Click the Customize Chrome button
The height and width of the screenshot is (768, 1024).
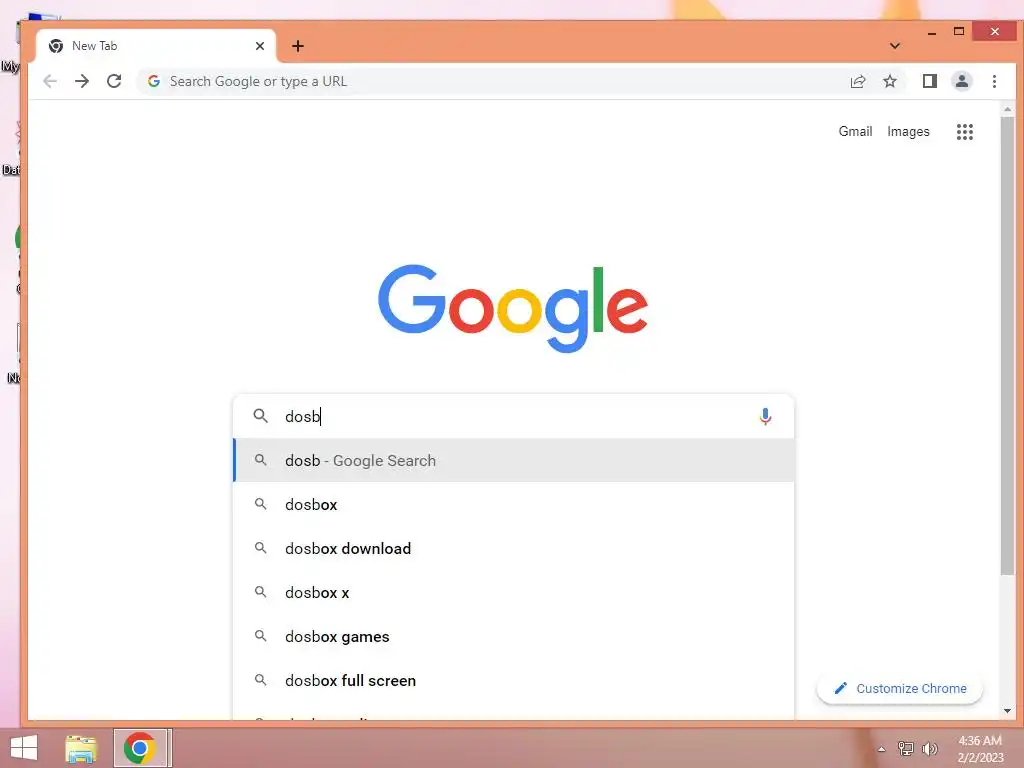(x=900, y=688)
